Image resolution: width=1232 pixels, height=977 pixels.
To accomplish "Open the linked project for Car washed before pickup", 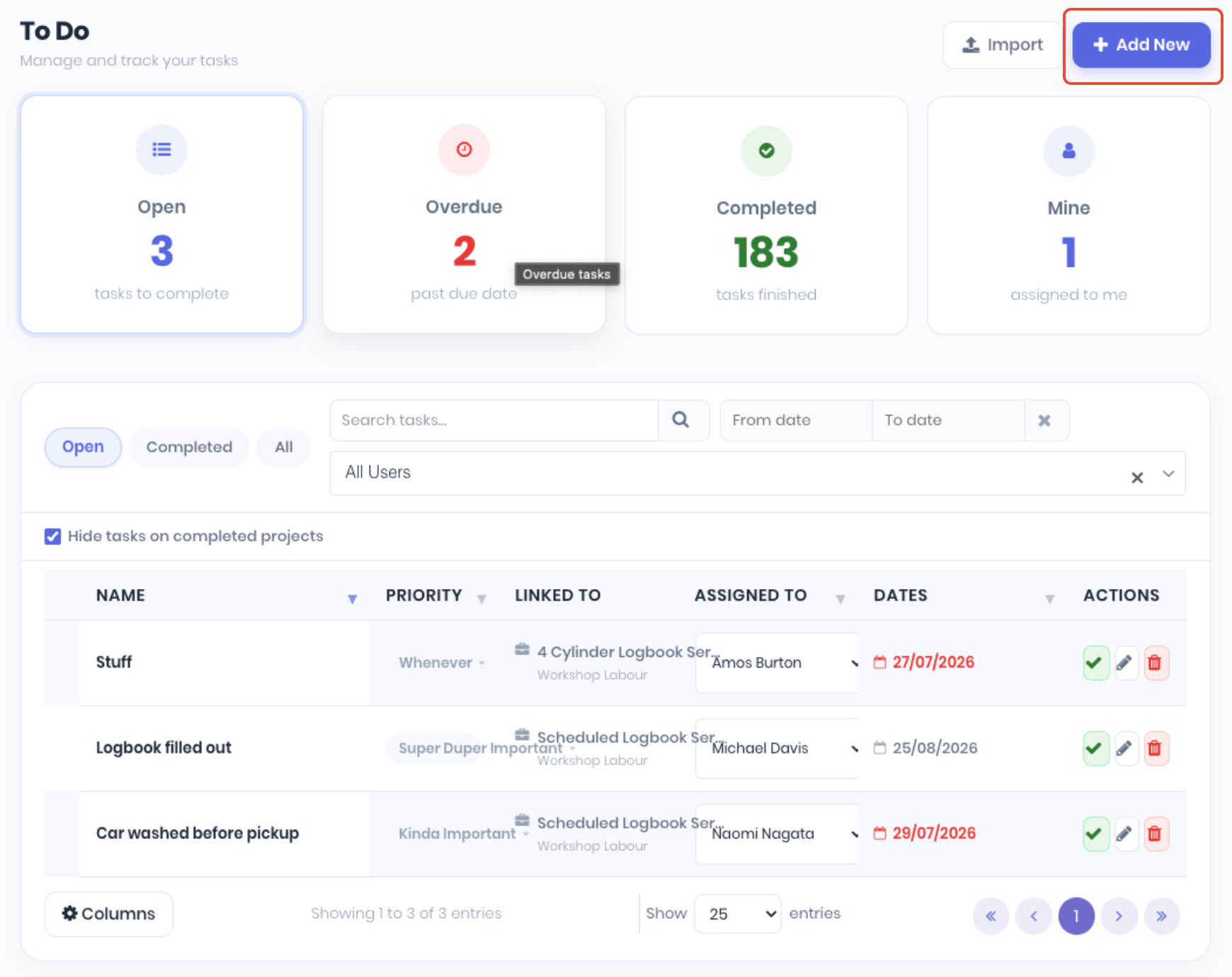I will [630, 823].
